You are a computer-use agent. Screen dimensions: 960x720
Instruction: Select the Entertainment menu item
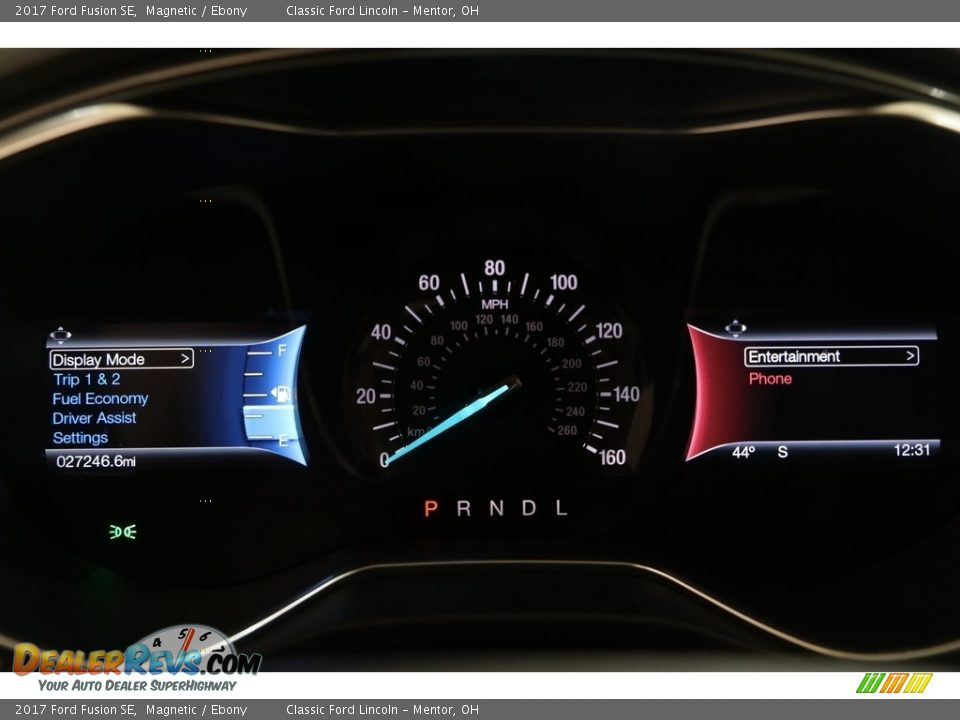(x=831, y=356)
